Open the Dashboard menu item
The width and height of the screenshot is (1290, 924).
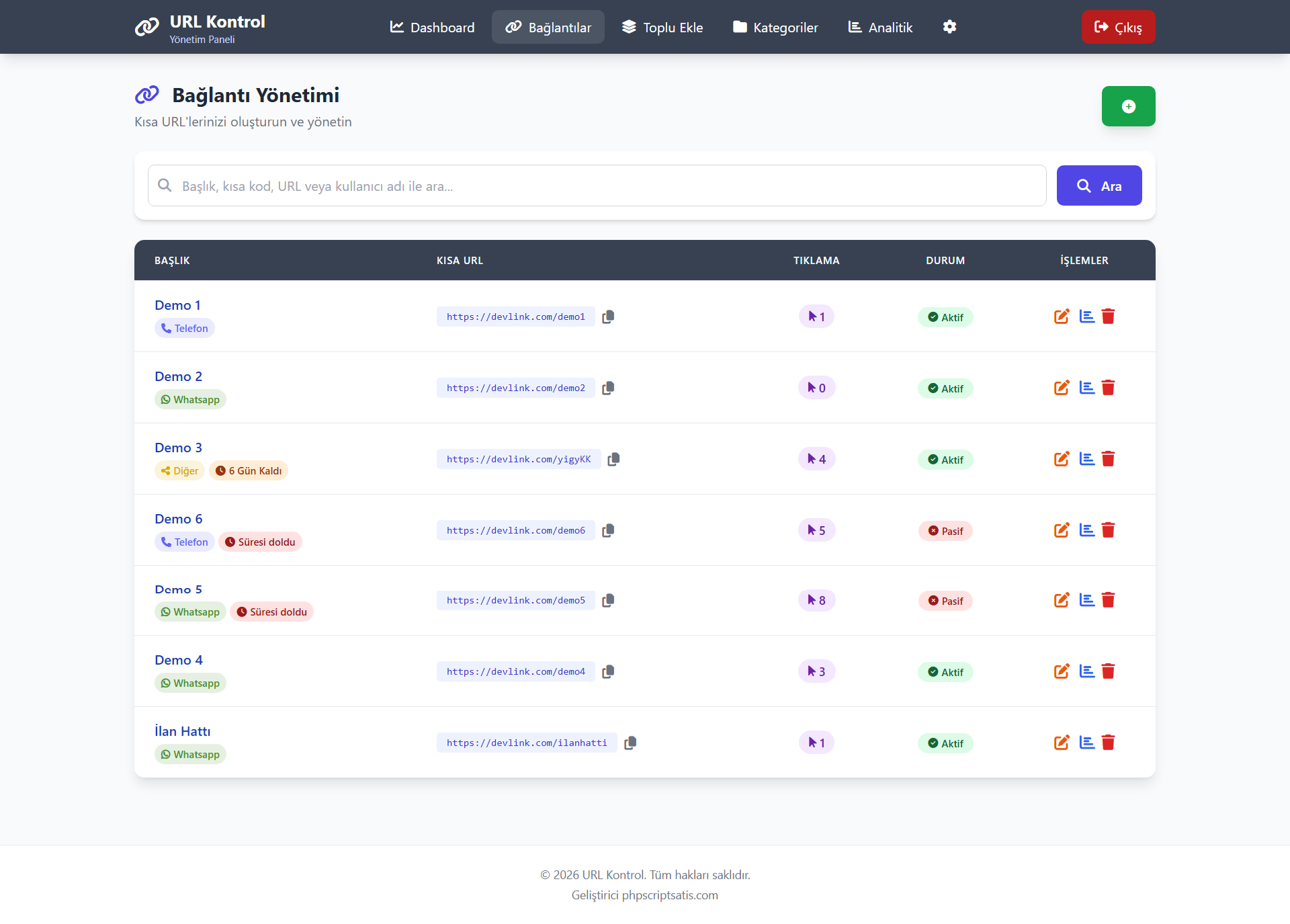point(432,27)
